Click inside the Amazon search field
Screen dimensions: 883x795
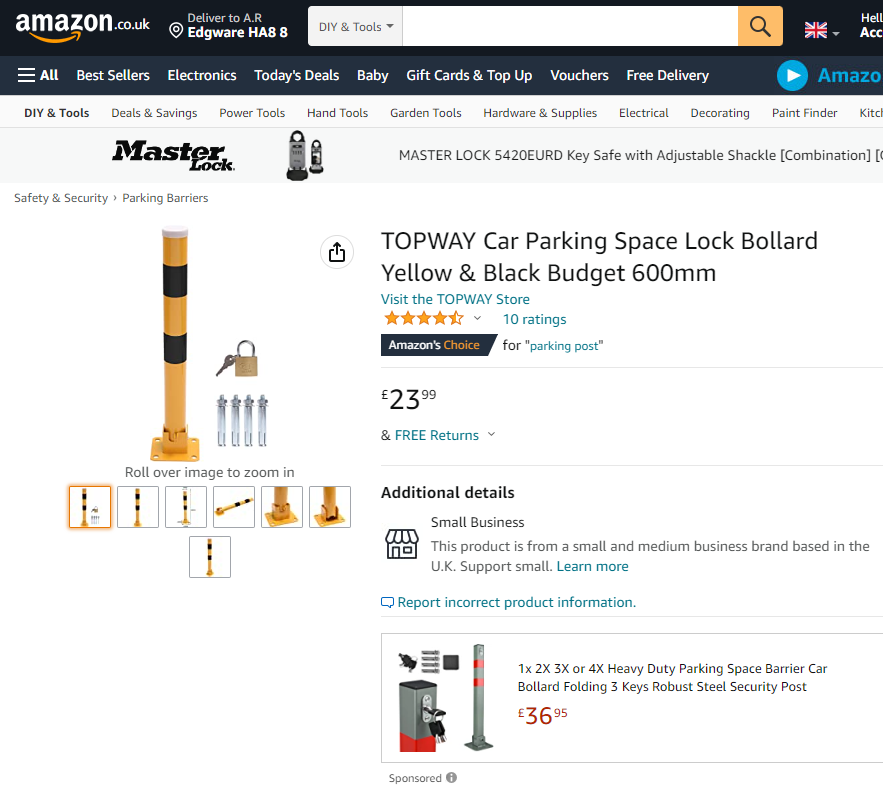click(569, 26)
